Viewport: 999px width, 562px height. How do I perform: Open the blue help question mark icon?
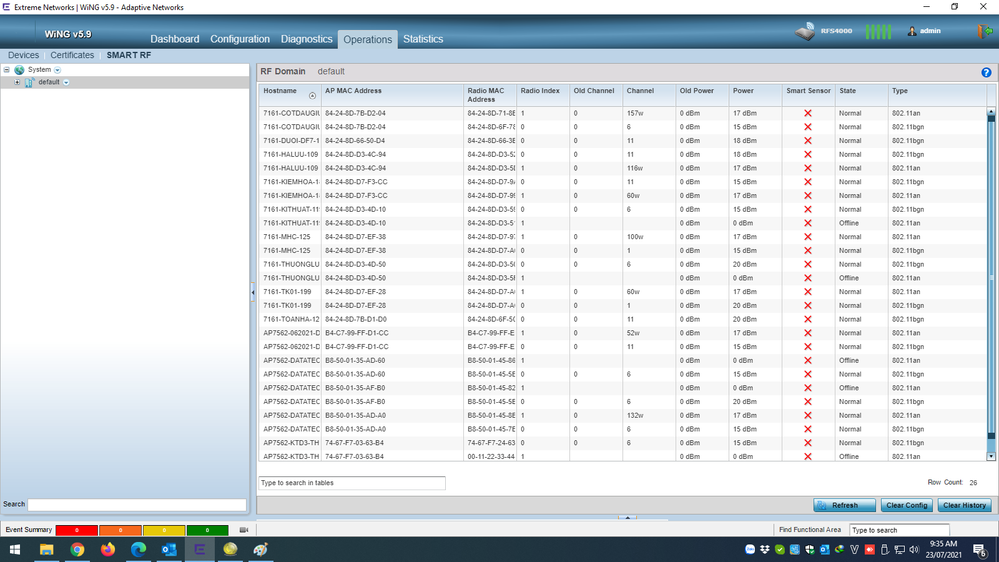click(x=986, y=73)
